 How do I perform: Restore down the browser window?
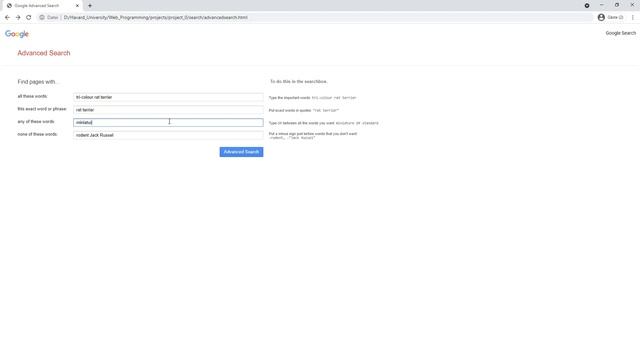(617, 5)
